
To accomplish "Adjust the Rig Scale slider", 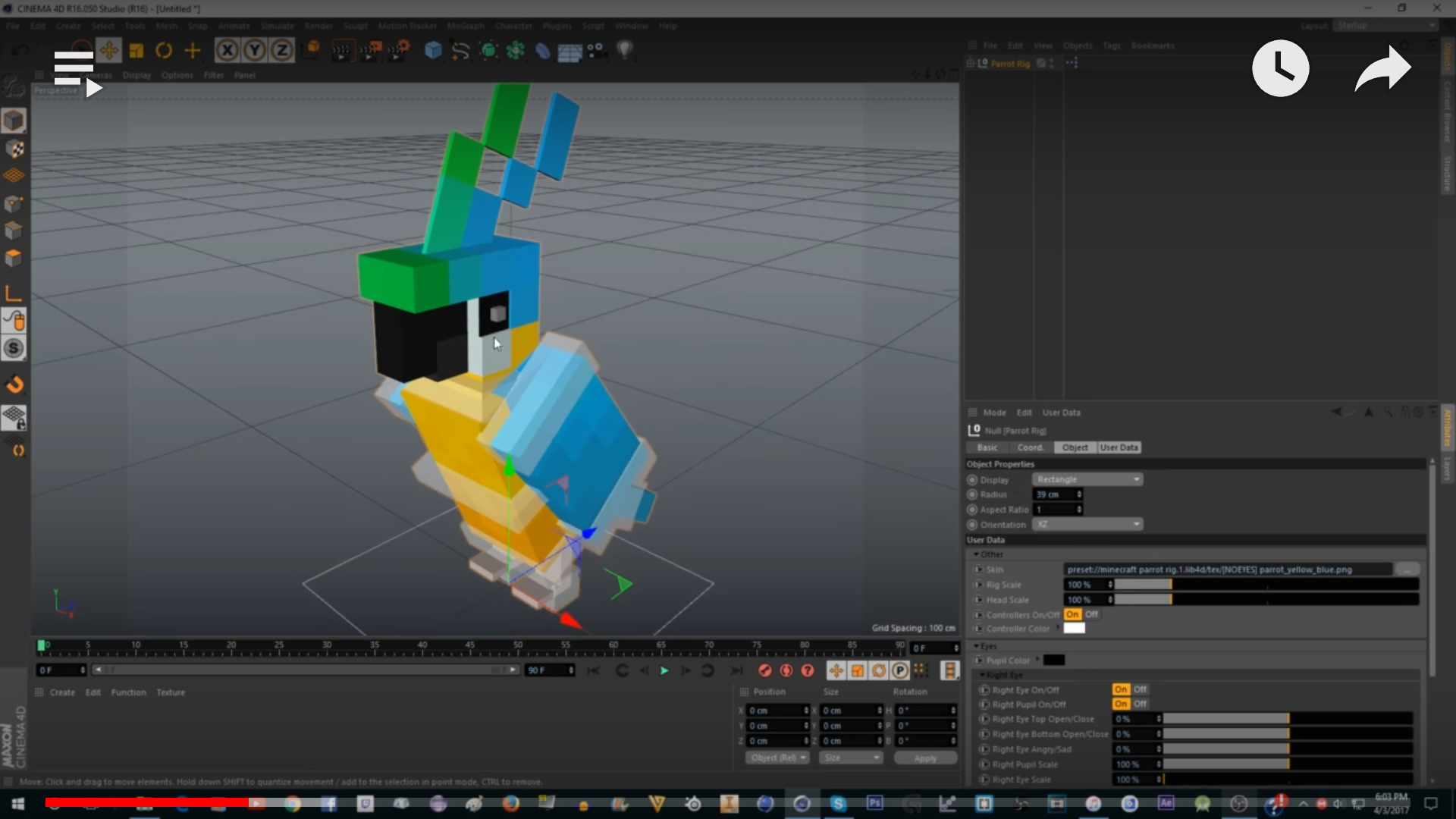I will point(1266,585).
